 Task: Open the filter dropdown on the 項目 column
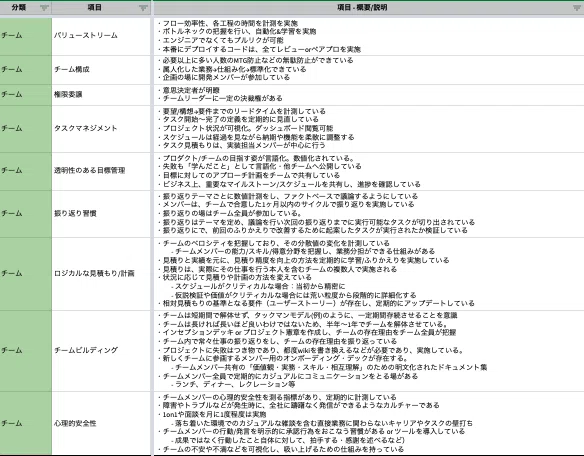pyautogui.click(x=143, y=8)
